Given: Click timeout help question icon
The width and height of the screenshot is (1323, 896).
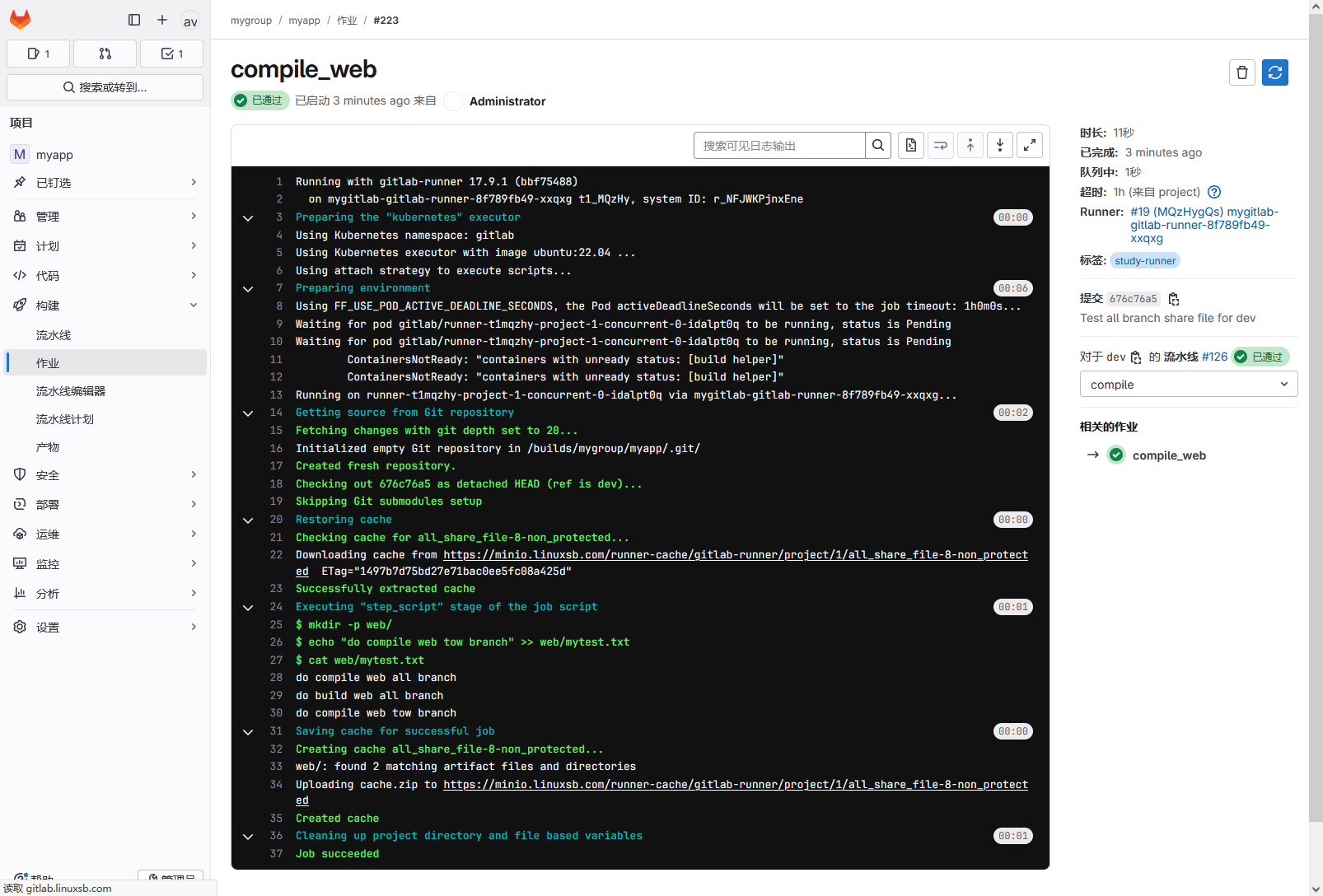Looking at the screenshot, I should click(x=1213, y=192).
